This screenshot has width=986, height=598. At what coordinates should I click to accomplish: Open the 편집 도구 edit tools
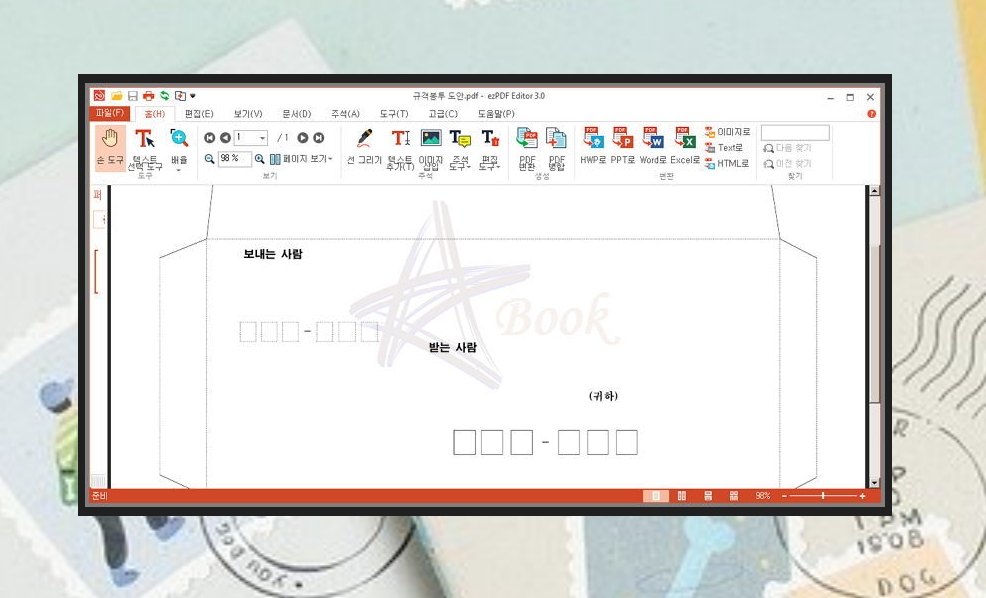(x=489, y=148)
